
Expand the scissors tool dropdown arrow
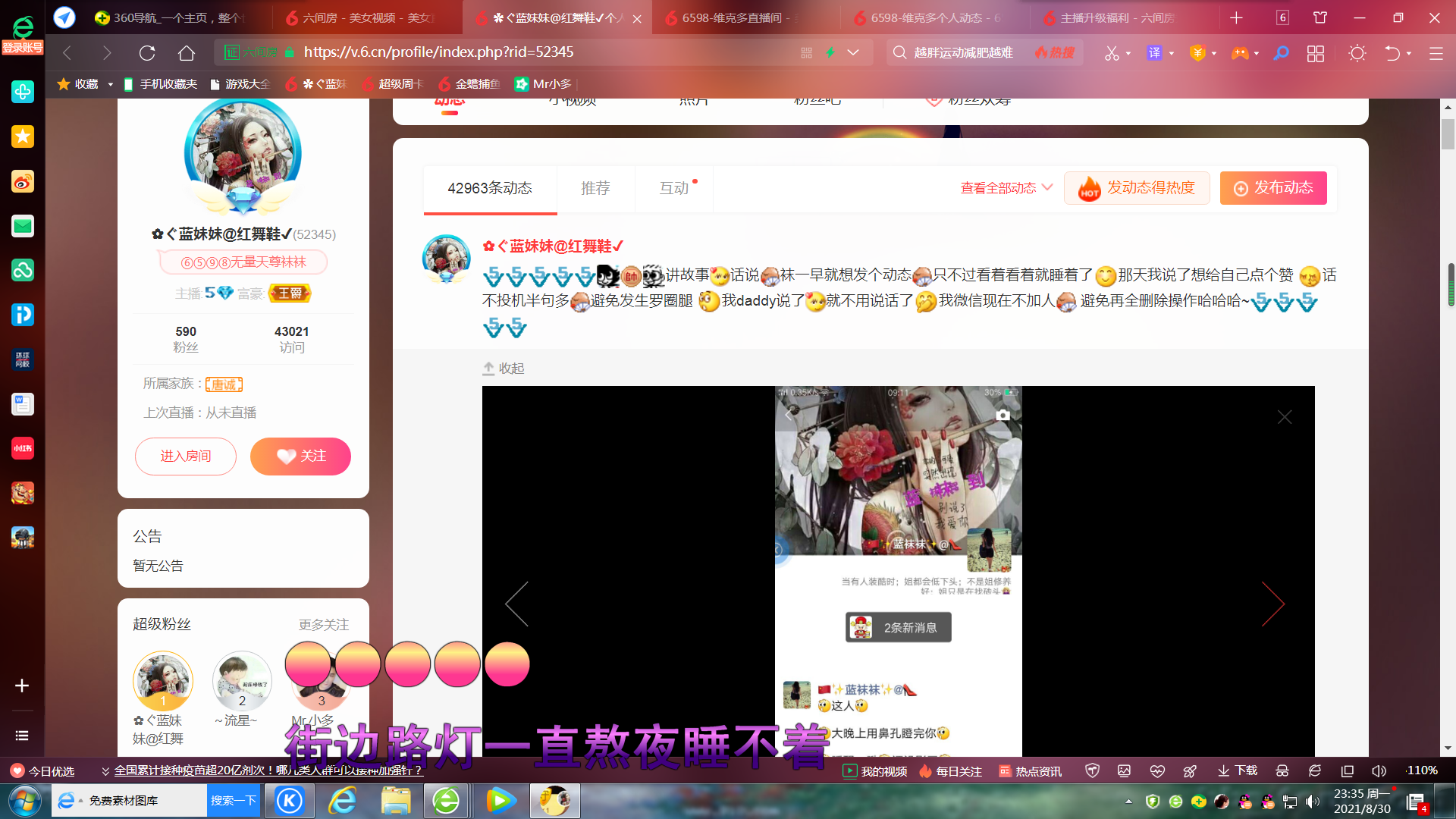(1128, 54)
